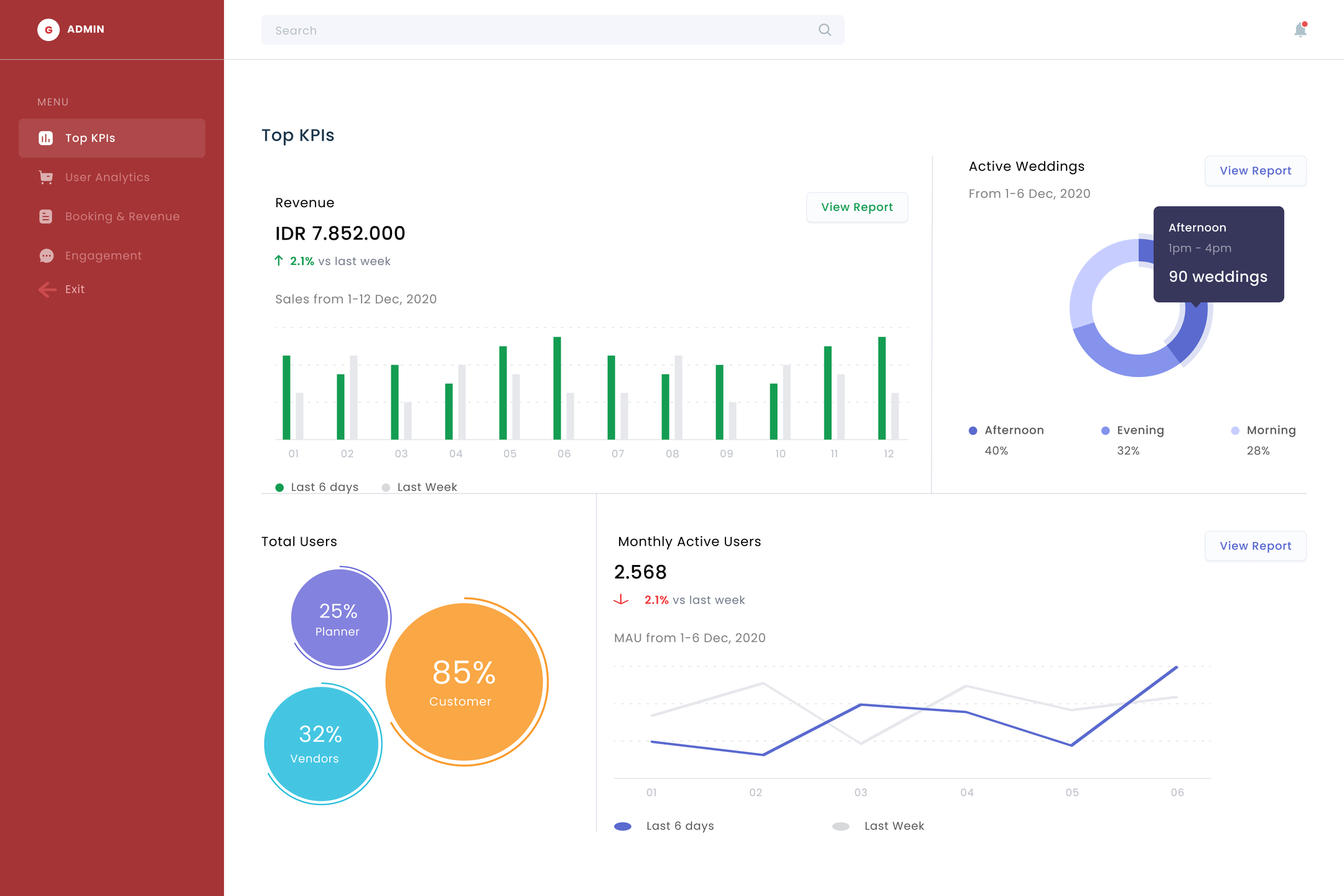Viewport: 1344px width, 896px height.
Task: Click the Exit arrow icon
Action: coord(47,289)
